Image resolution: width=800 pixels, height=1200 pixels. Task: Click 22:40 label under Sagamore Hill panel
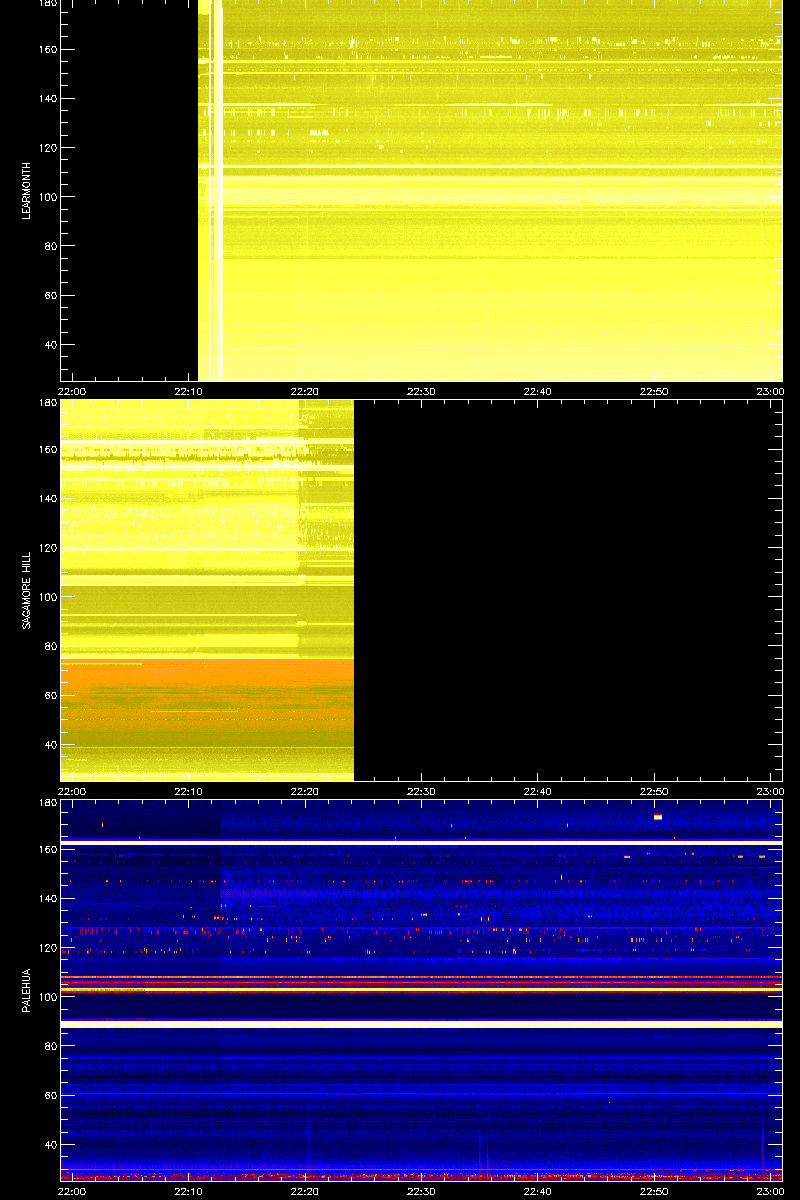tap(537, 790)
